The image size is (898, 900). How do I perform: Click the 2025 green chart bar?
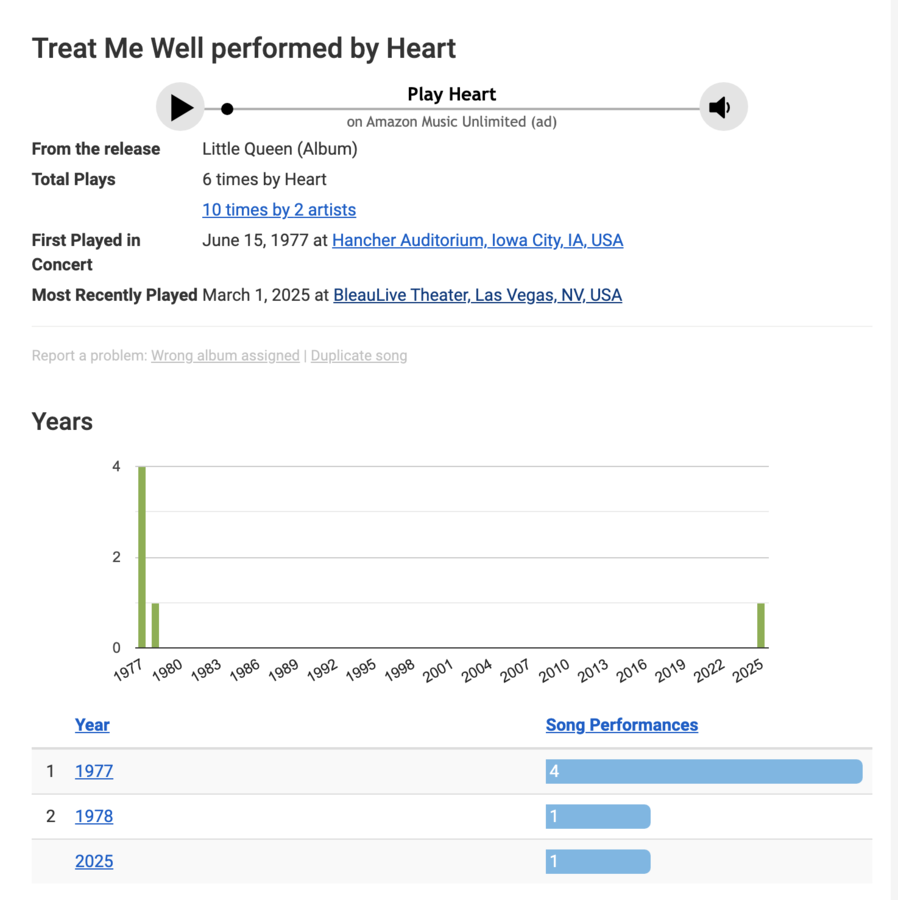tap(761, 625)
